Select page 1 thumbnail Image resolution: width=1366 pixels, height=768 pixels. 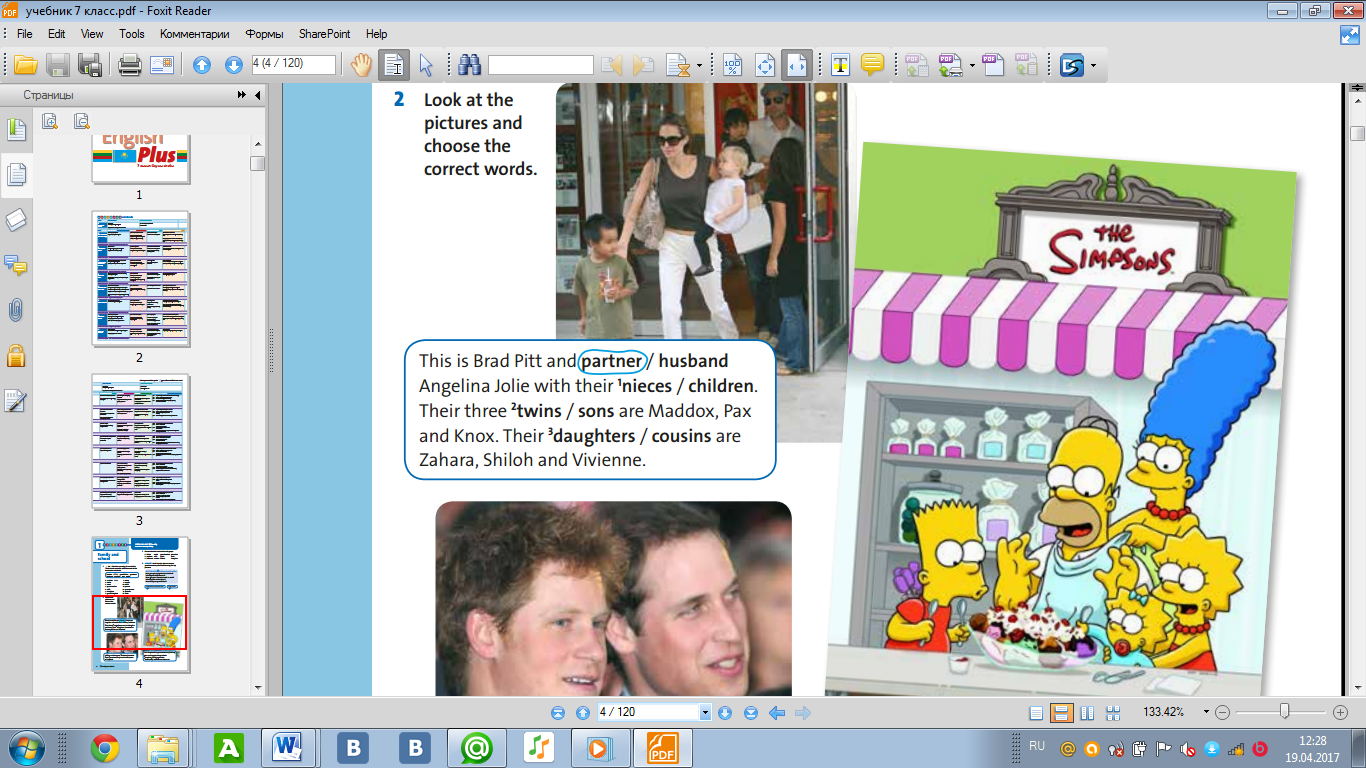[139, 160]
